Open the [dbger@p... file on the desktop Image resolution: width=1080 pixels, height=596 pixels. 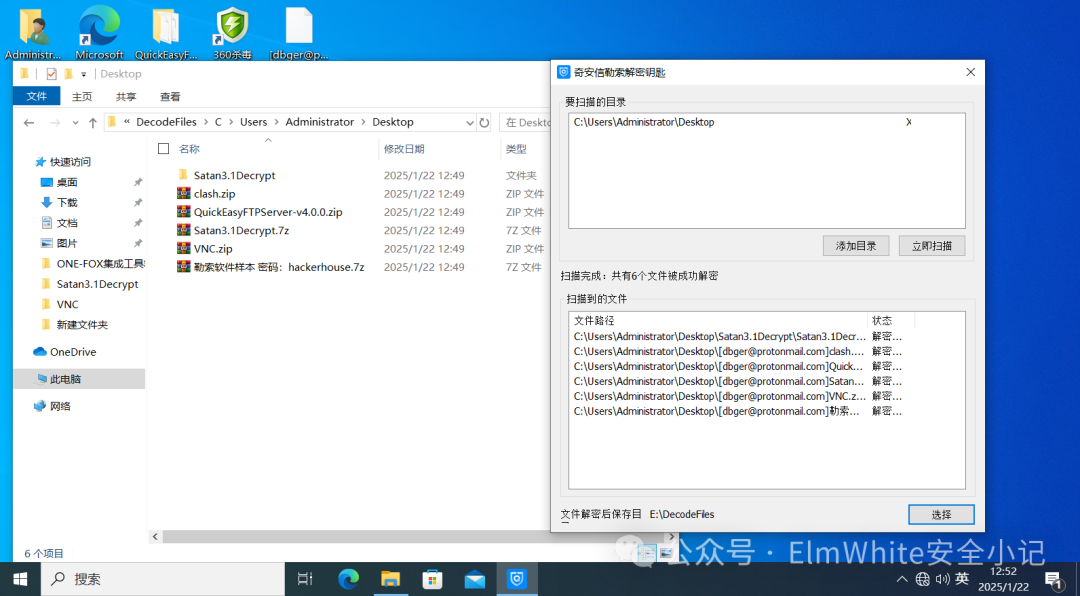coord(299,32)
